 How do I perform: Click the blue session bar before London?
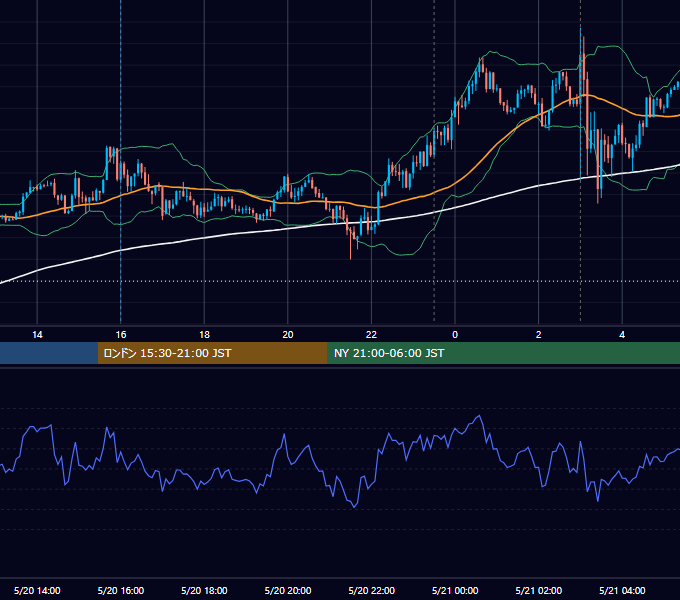pos(49,353)
